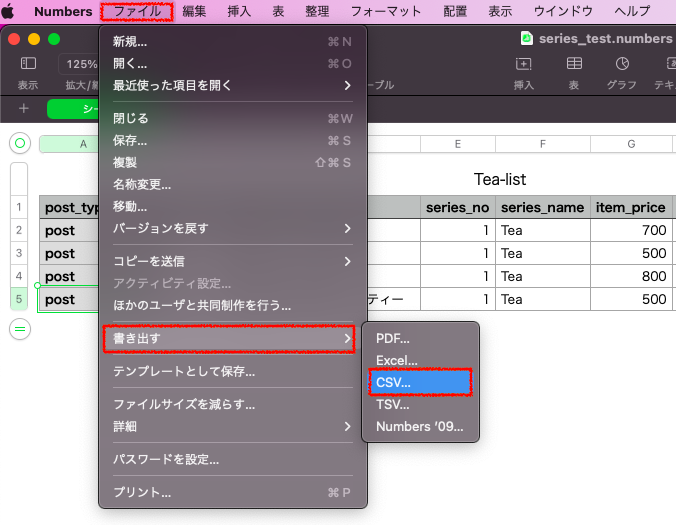Viewport: 676px width, 525px height.
Task: Click the post cell in row 3
Action: [70, 253]
